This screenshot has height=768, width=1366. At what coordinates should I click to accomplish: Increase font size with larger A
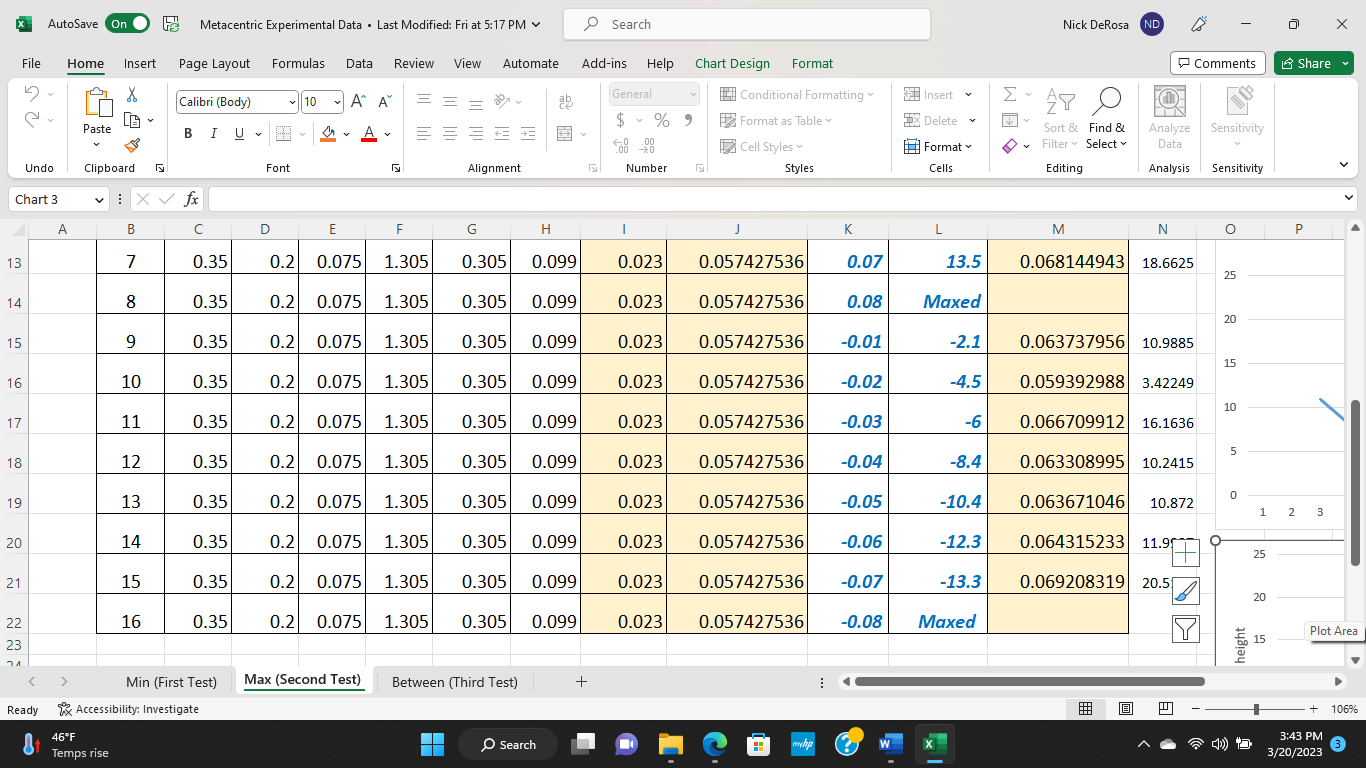tap(358, 102)
